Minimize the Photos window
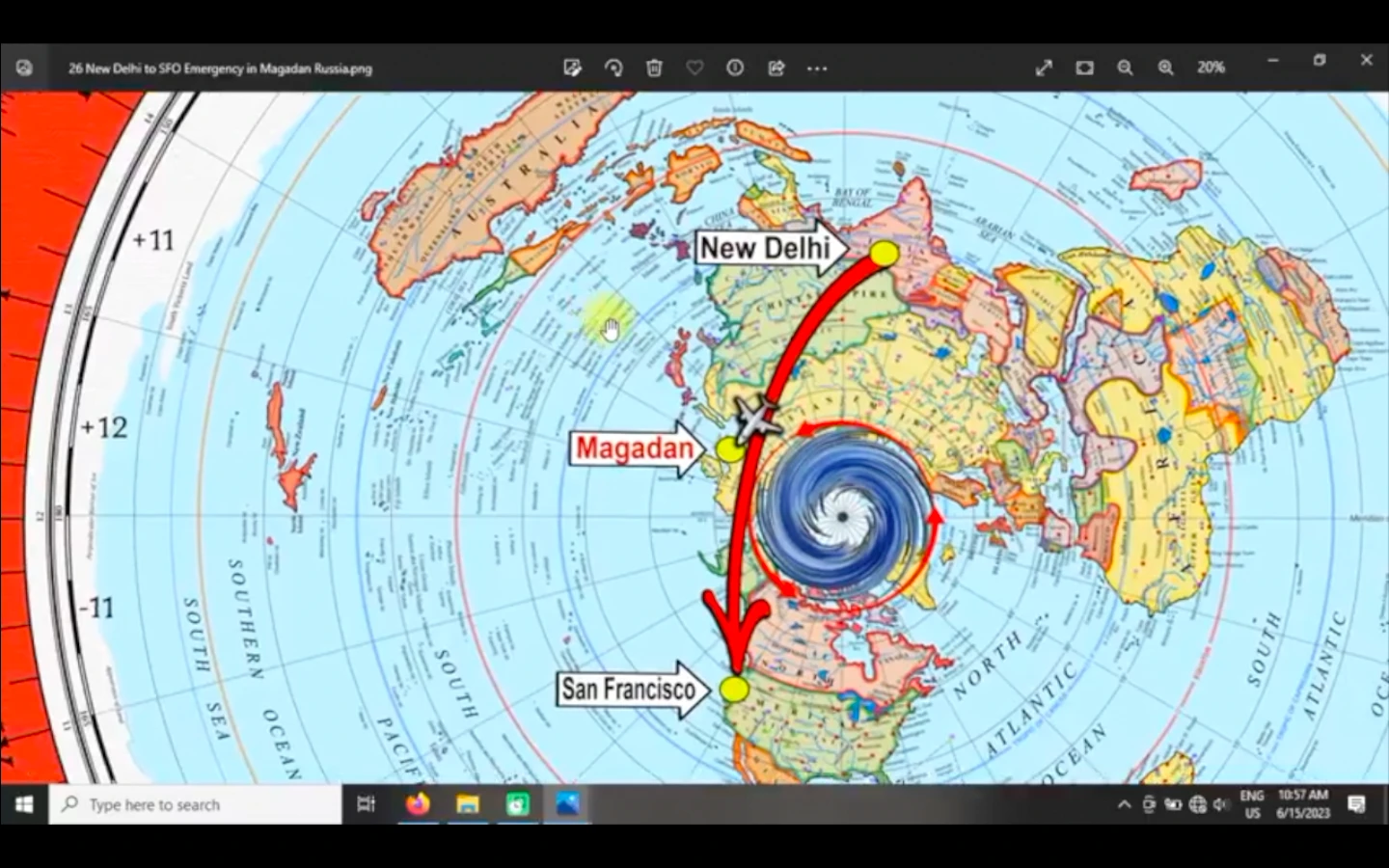1389x868 pixels. pyautogui.click(x=1273, y=61)
